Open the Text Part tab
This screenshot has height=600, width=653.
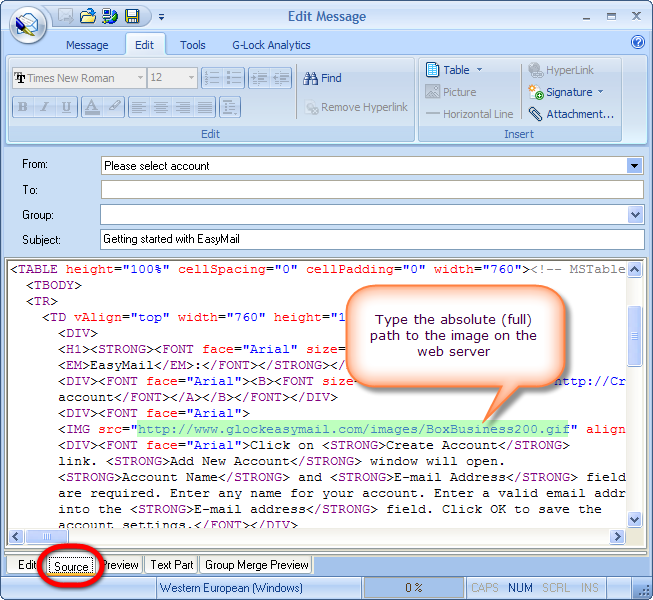(x=172, y=565)
